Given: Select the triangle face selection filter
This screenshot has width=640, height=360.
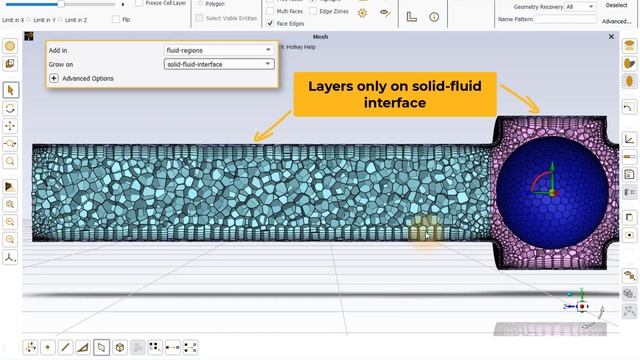Looking at the screenshot, I should [x=83, y=347].
